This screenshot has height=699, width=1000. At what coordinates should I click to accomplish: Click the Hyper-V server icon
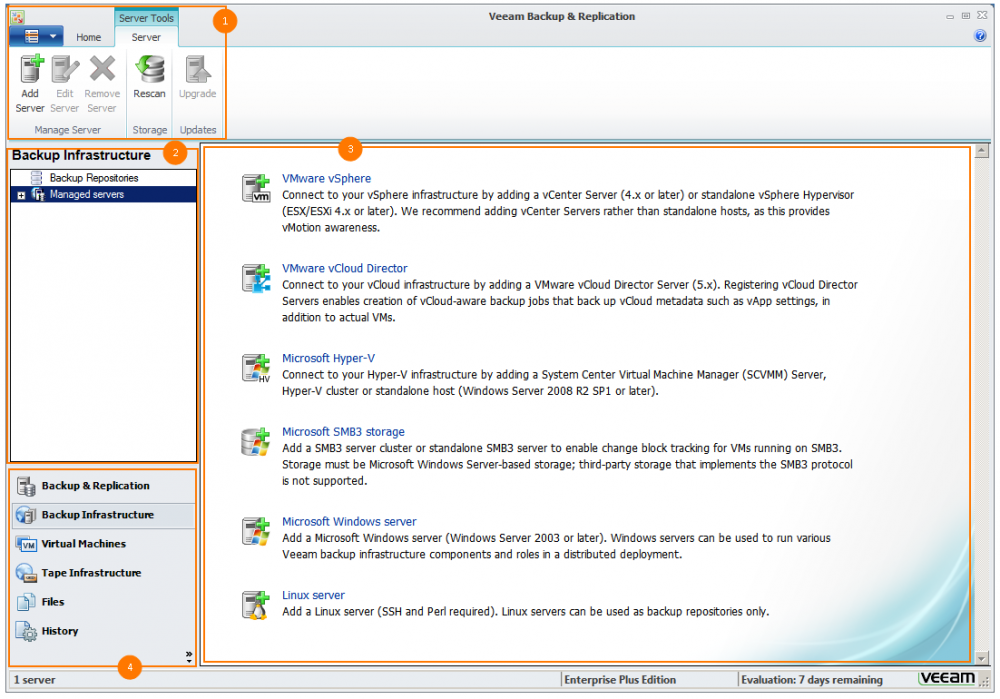click(256, 368)
